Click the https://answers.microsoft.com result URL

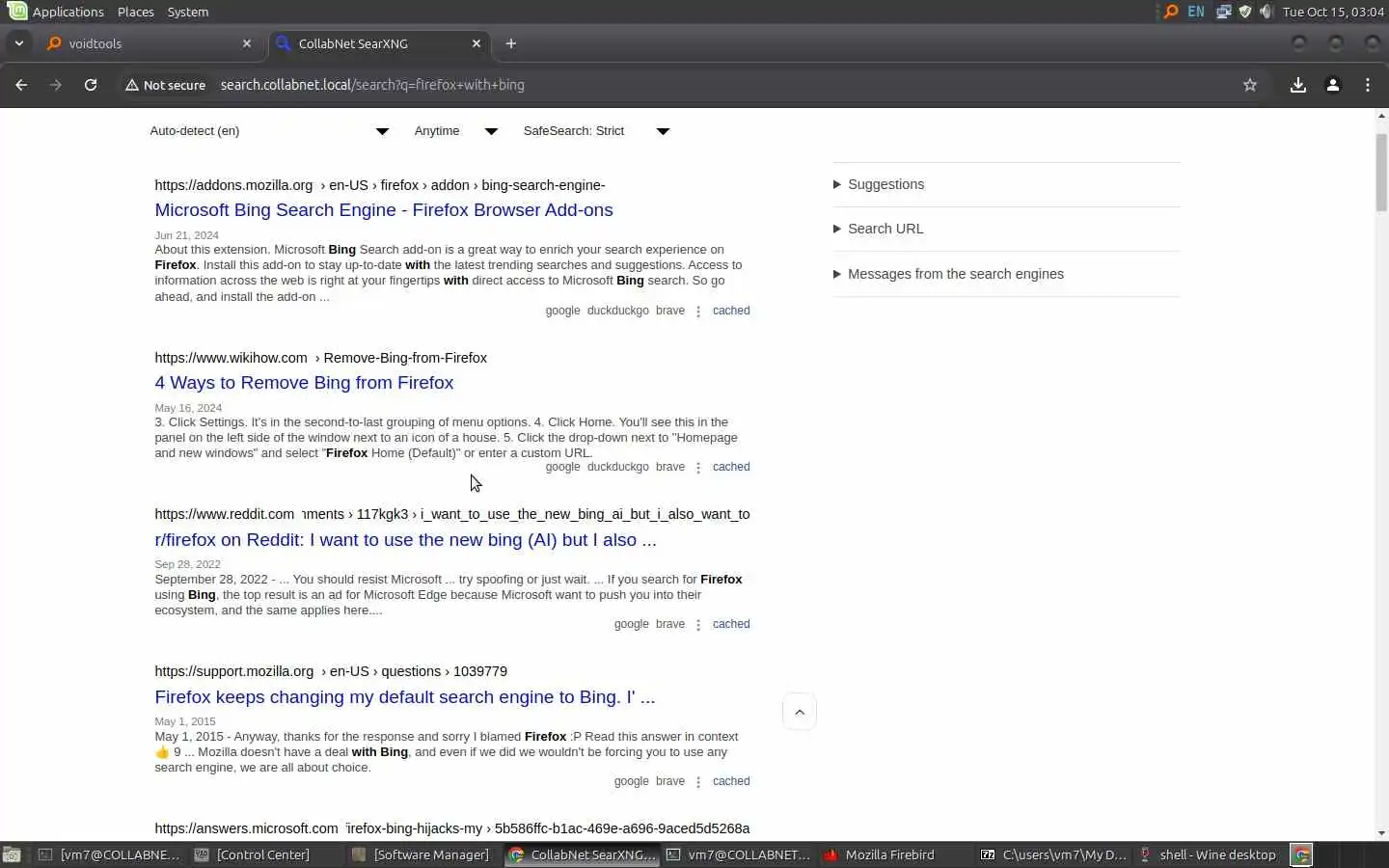point(451,828)
